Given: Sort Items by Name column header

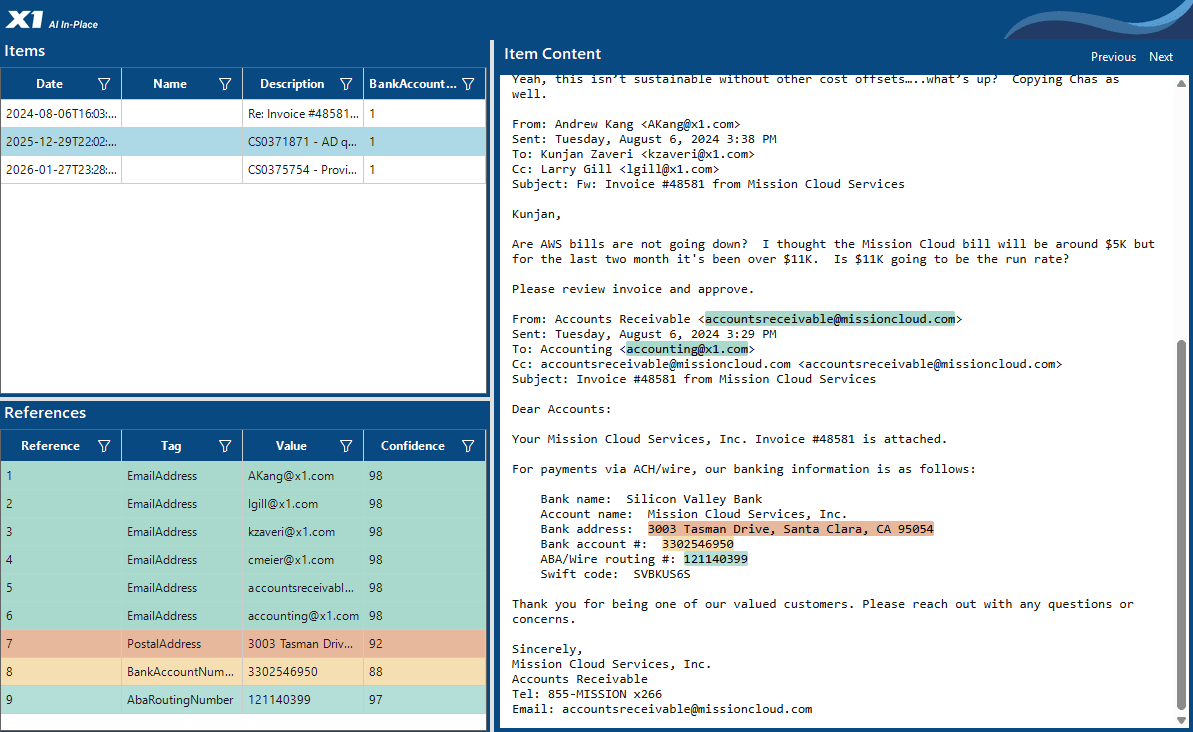Looking at the screenshot, I should coord(170,84).
